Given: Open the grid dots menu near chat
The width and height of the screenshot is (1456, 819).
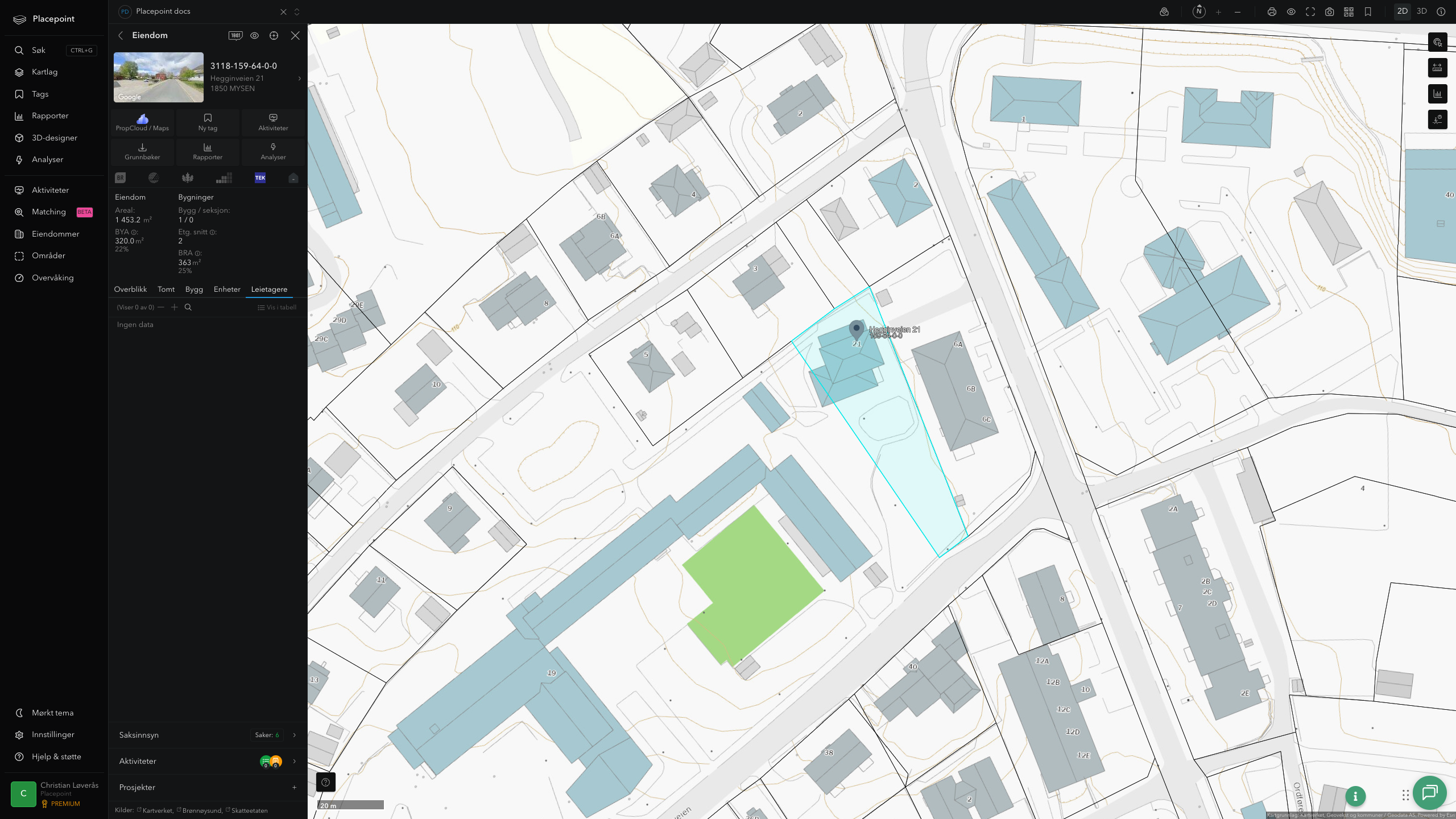Looking at the screenshot, I should (1405, 795).
